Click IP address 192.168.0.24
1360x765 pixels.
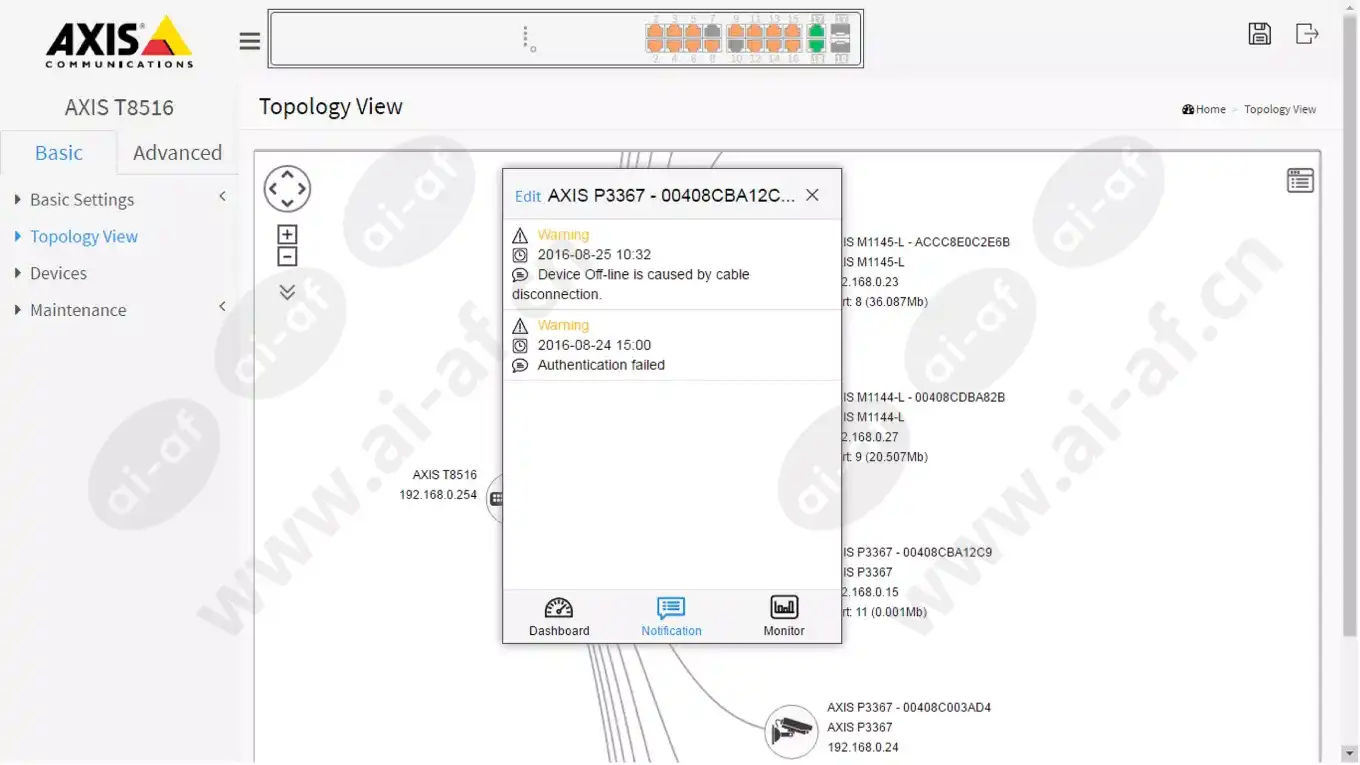(x=863, y=747)
